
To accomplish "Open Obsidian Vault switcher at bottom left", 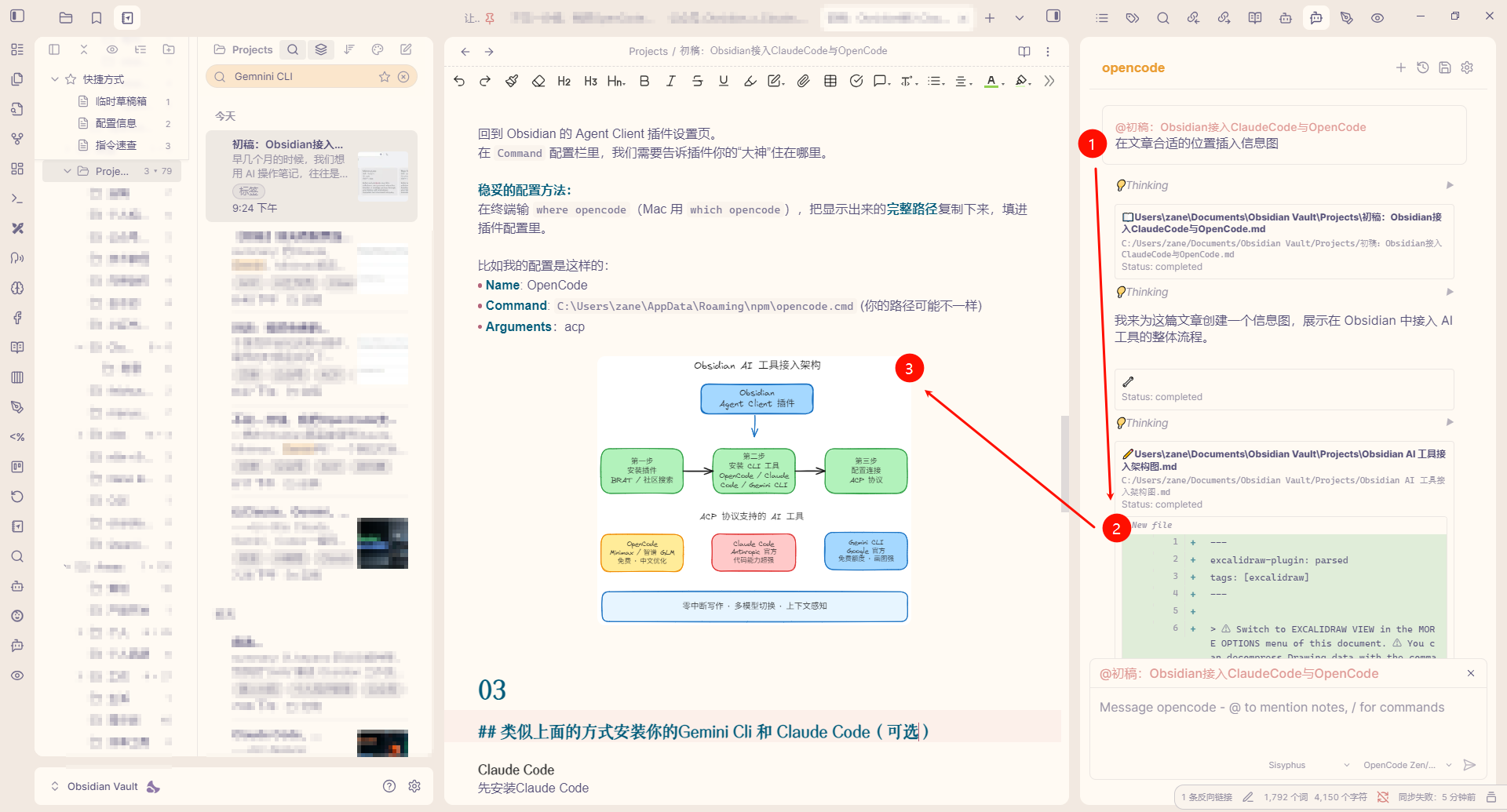I will tap(102, 786).
